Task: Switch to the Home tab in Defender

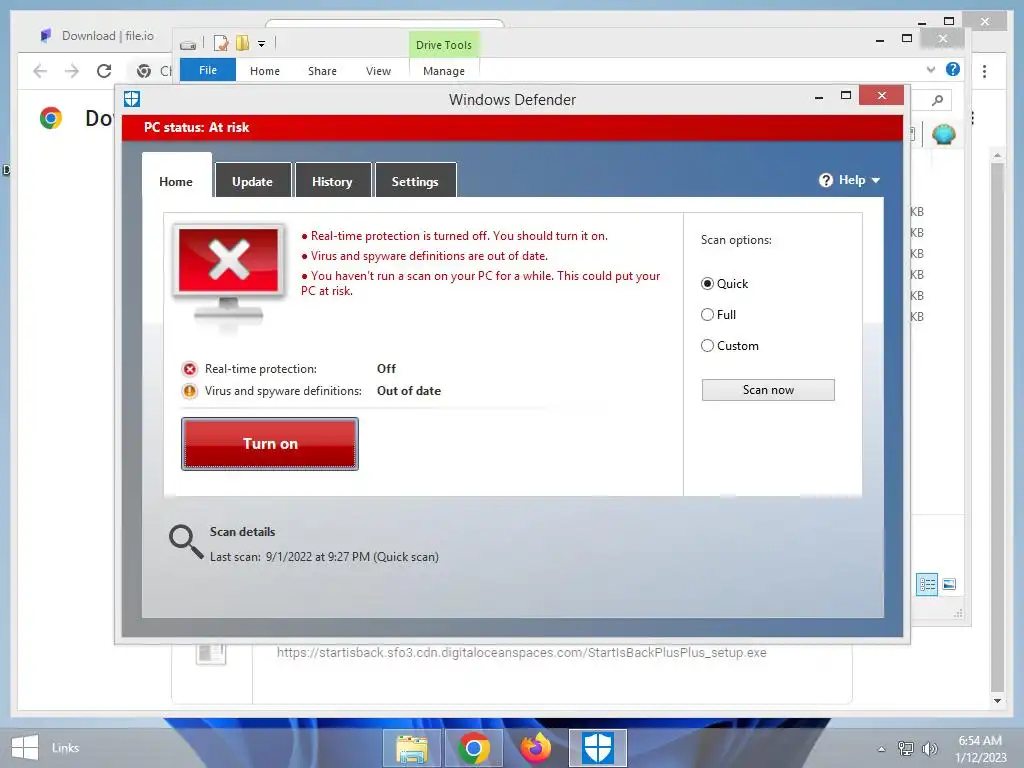Action: click(176, 181)
